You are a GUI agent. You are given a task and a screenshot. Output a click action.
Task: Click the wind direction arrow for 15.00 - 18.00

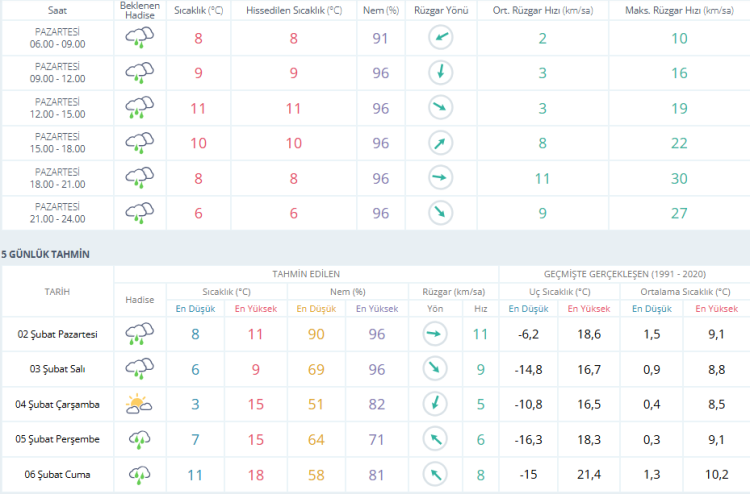[x=440, y=143]
